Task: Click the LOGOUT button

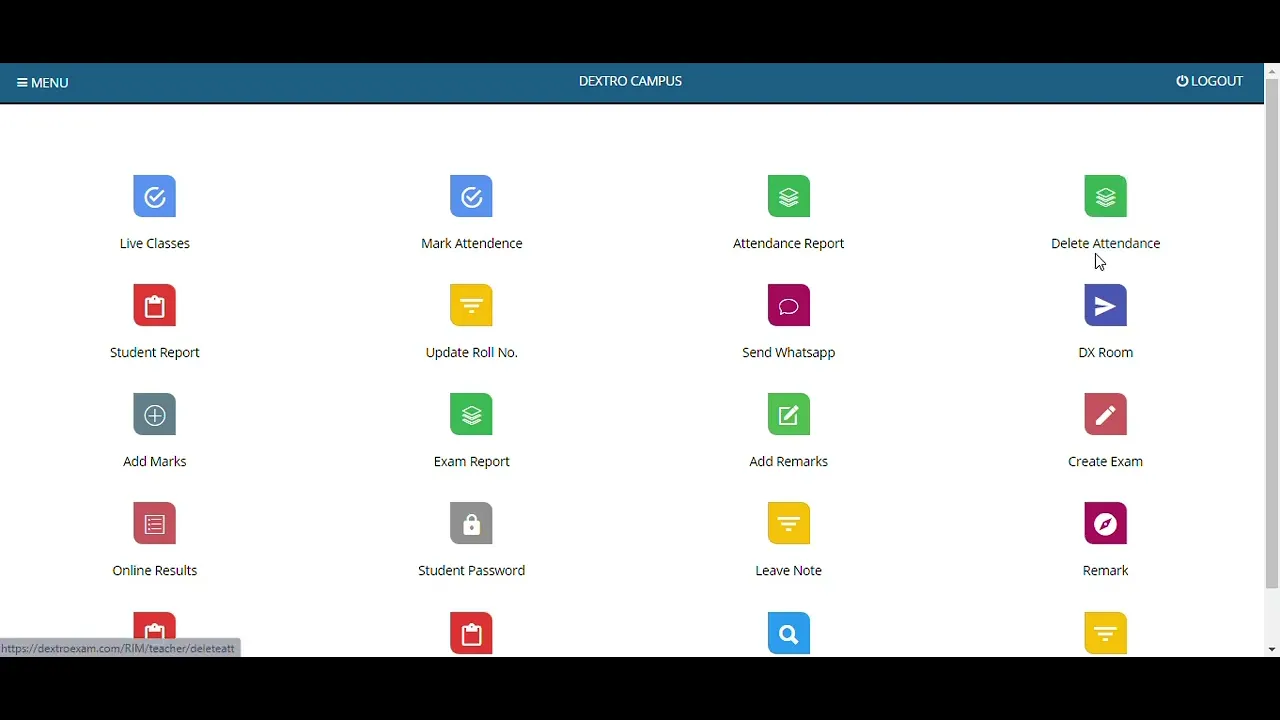Action: pos(1210,81)
